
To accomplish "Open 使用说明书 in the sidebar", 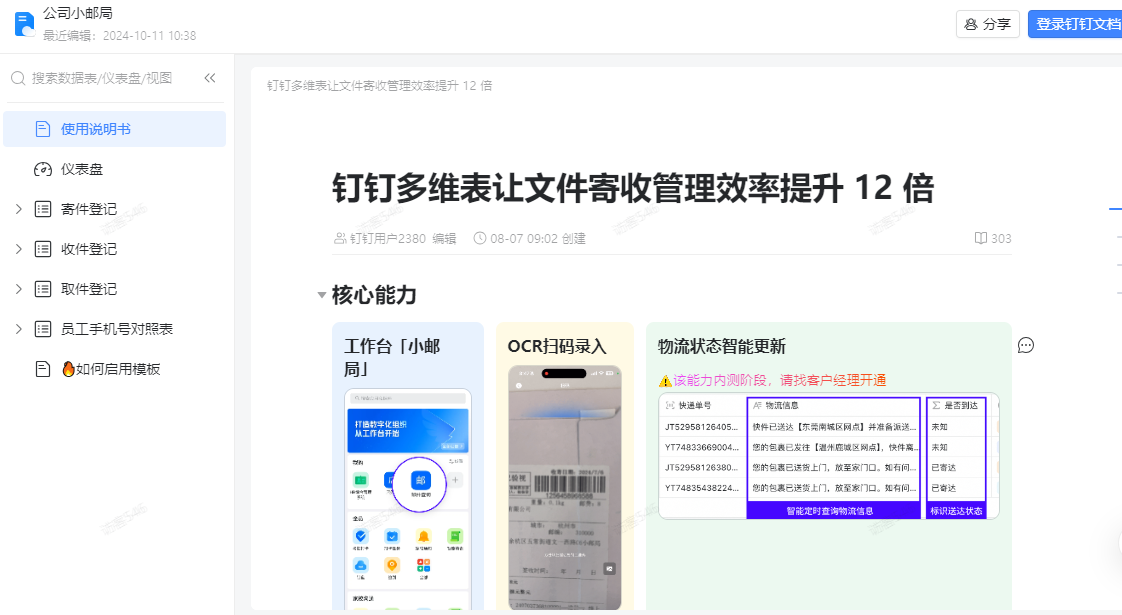I will point(114,129).
